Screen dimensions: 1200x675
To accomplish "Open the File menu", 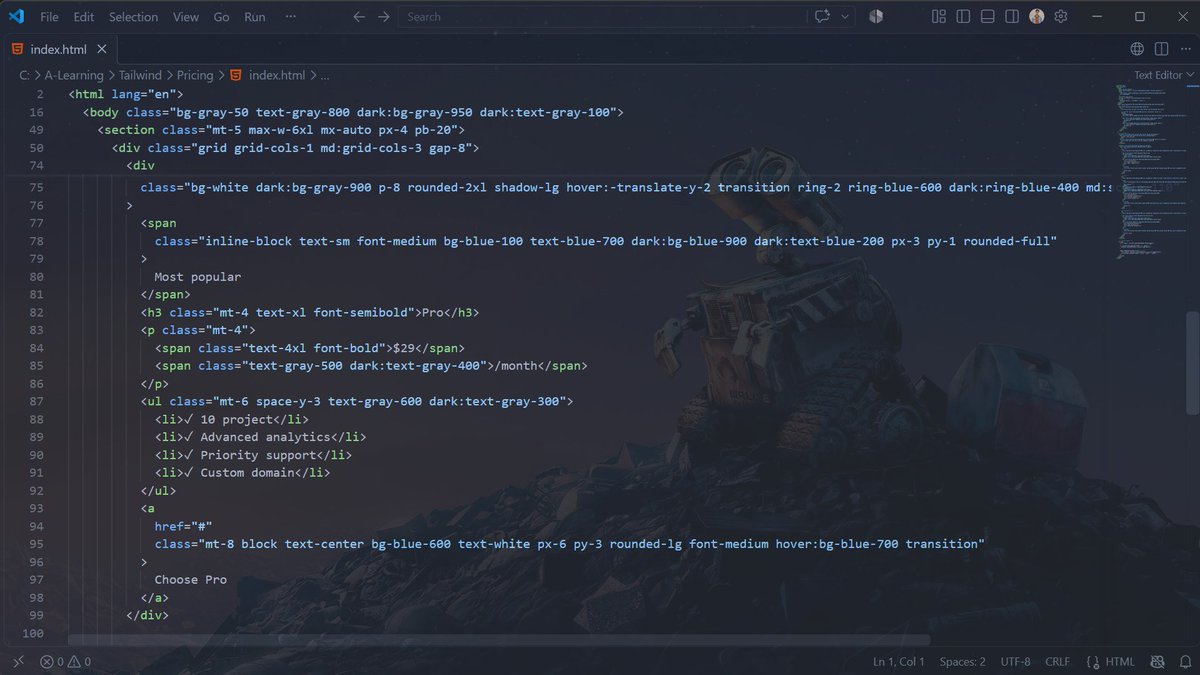I will (49, 17).
